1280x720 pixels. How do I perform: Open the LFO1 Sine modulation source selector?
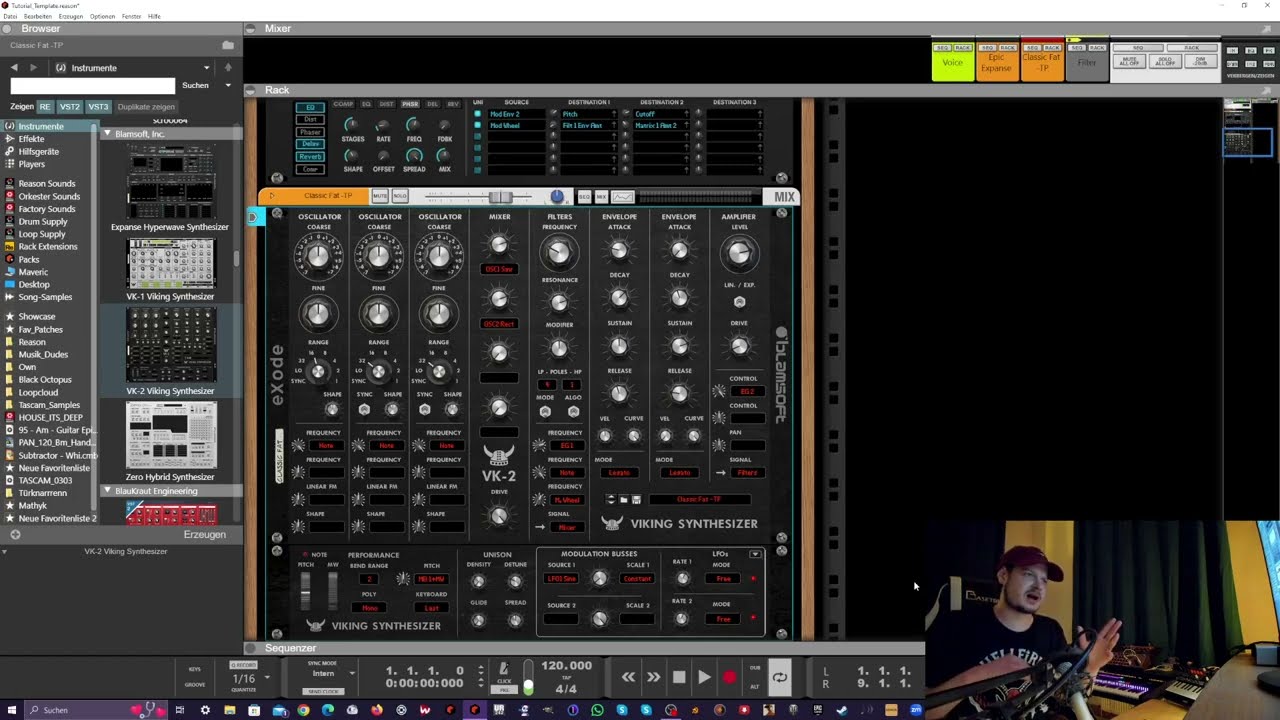tap(561, 578)
